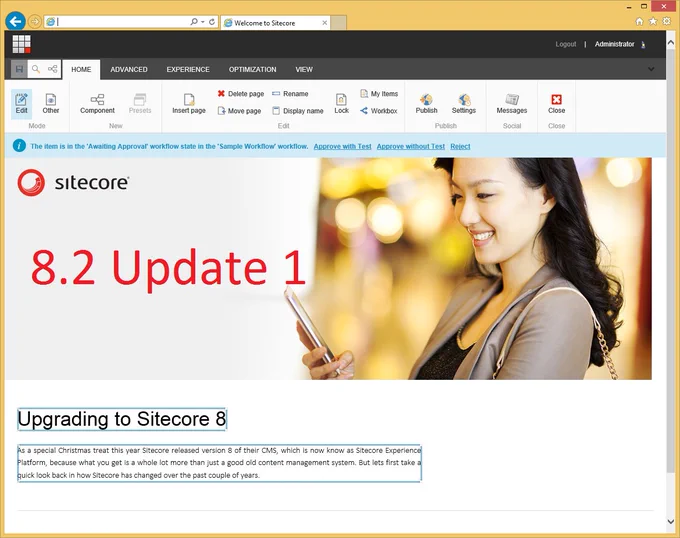Click the browser Refresh icon

[212, 22]
